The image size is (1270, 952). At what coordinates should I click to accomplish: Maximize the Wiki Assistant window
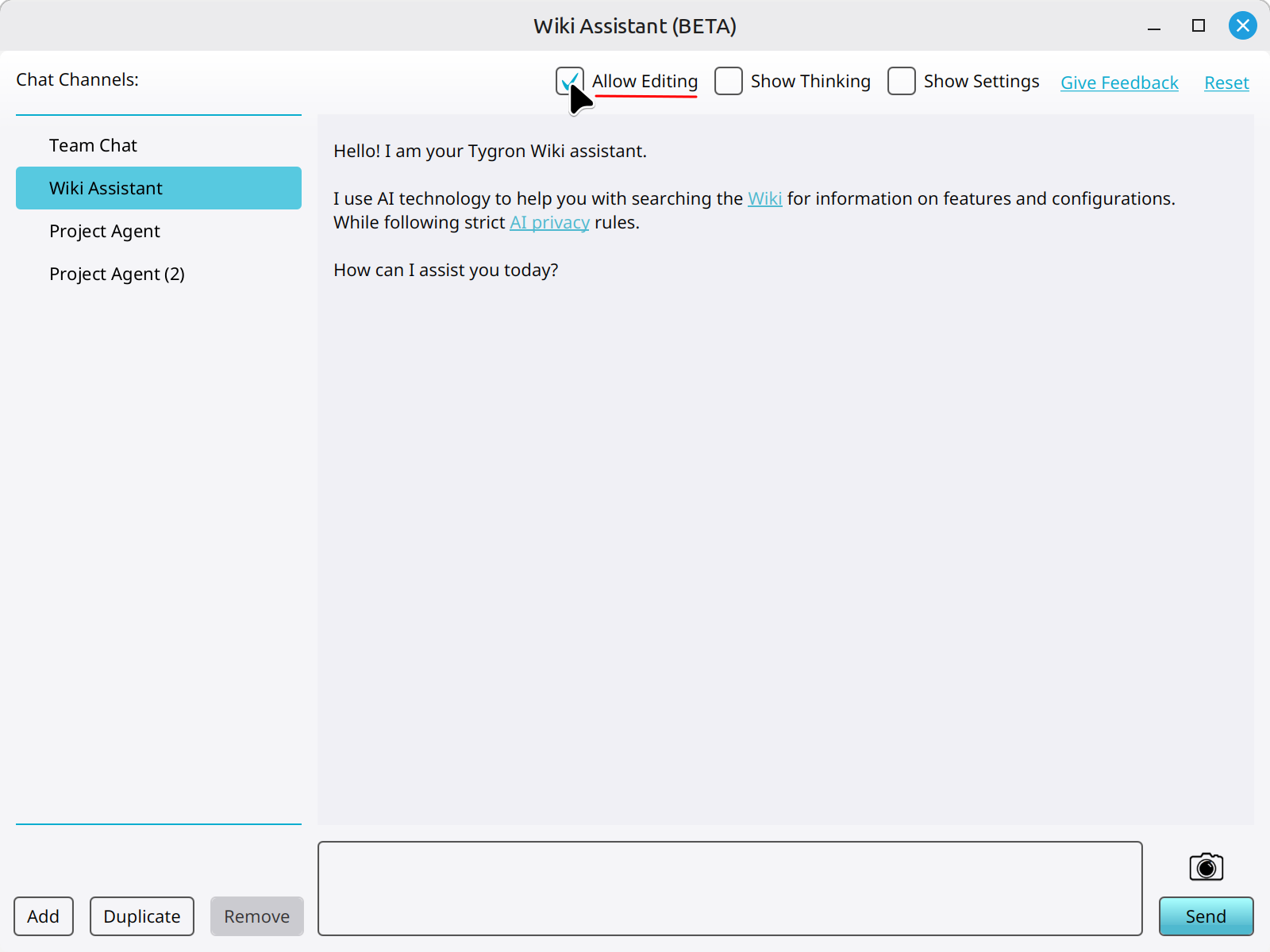(1199, 25)
